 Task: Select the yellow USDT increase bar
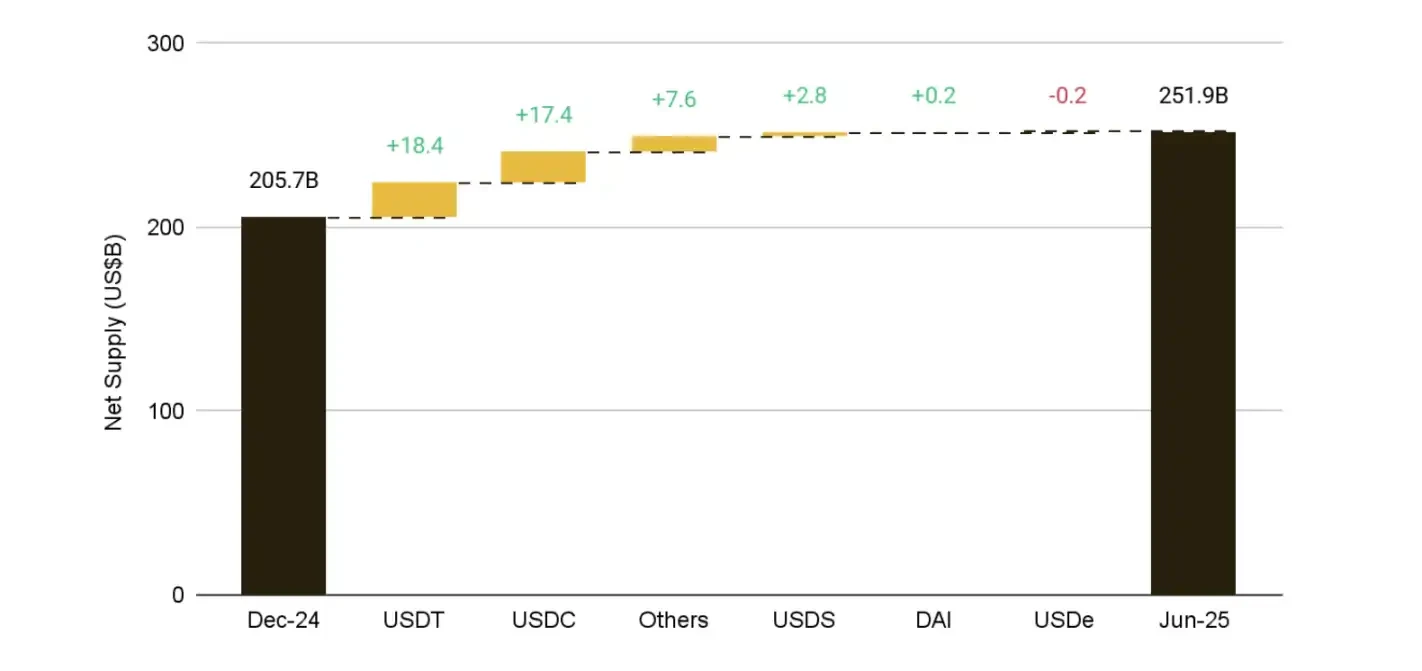[414, 200]
